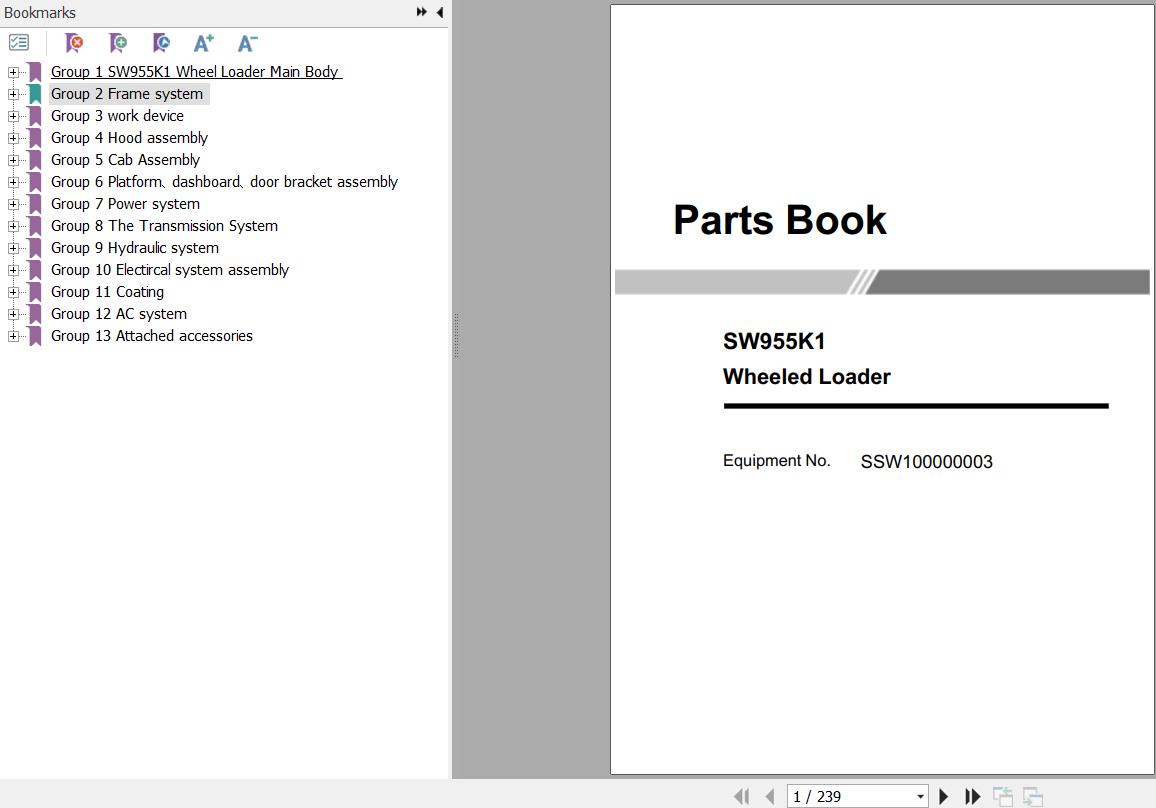
Task: Open the bookmark options menu
Action: [x=18, y=43]
